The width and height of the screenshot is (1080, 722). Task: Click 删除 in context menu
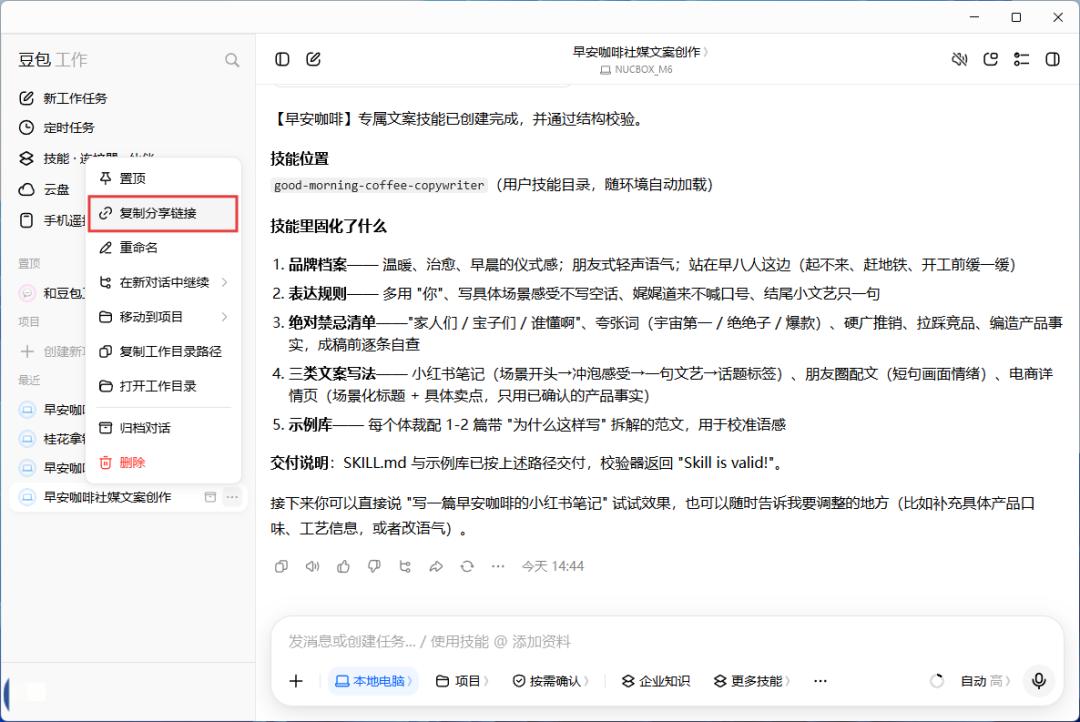163,462
